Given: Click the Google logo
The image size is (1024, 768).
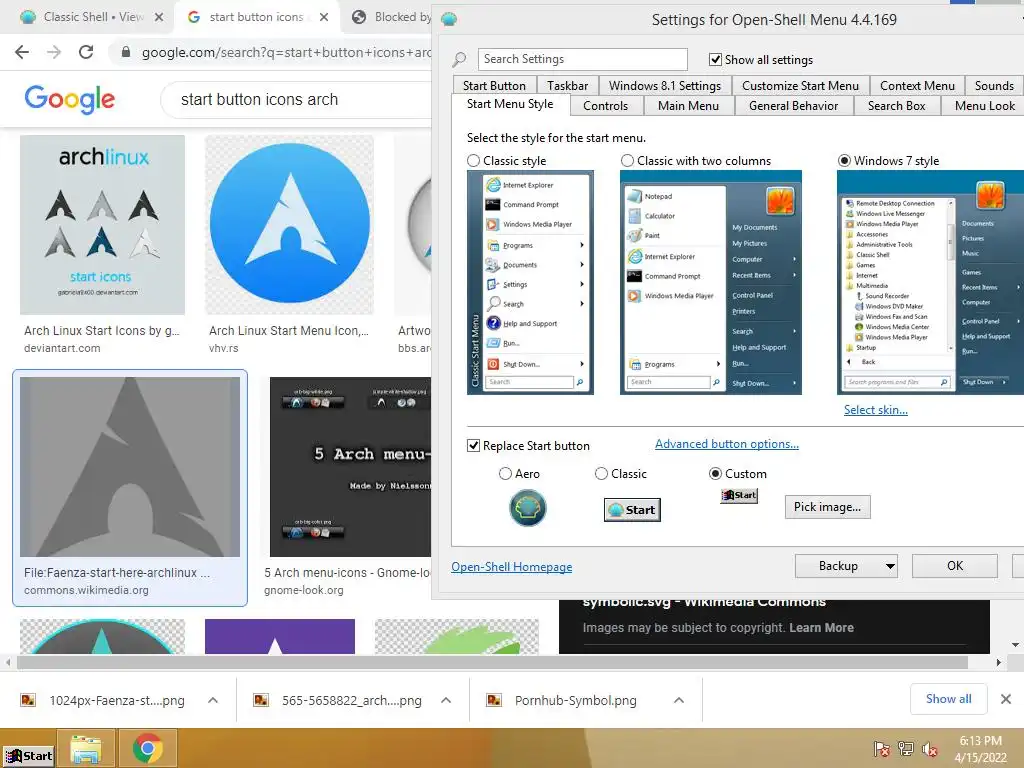Looking at the screenshot, I should point(69,99).
